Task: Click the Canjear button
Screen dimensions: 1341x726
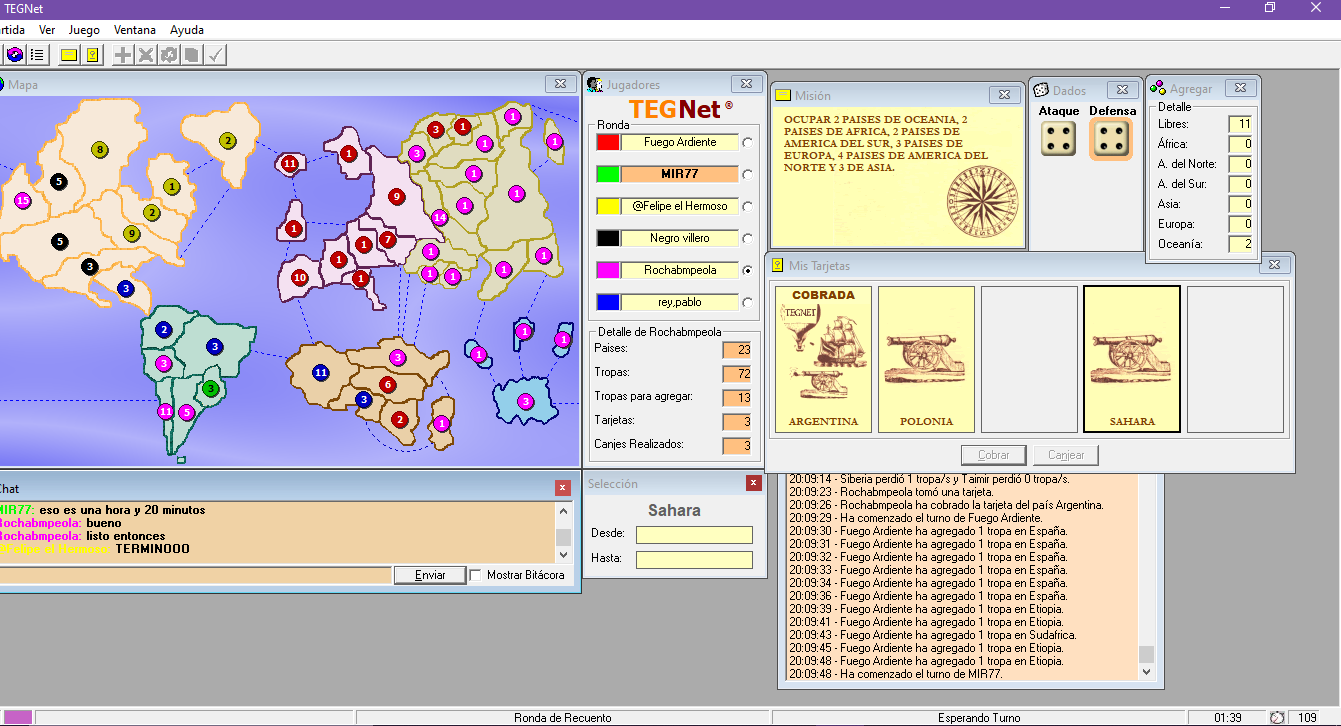Action: click(x=1066, y=455)
